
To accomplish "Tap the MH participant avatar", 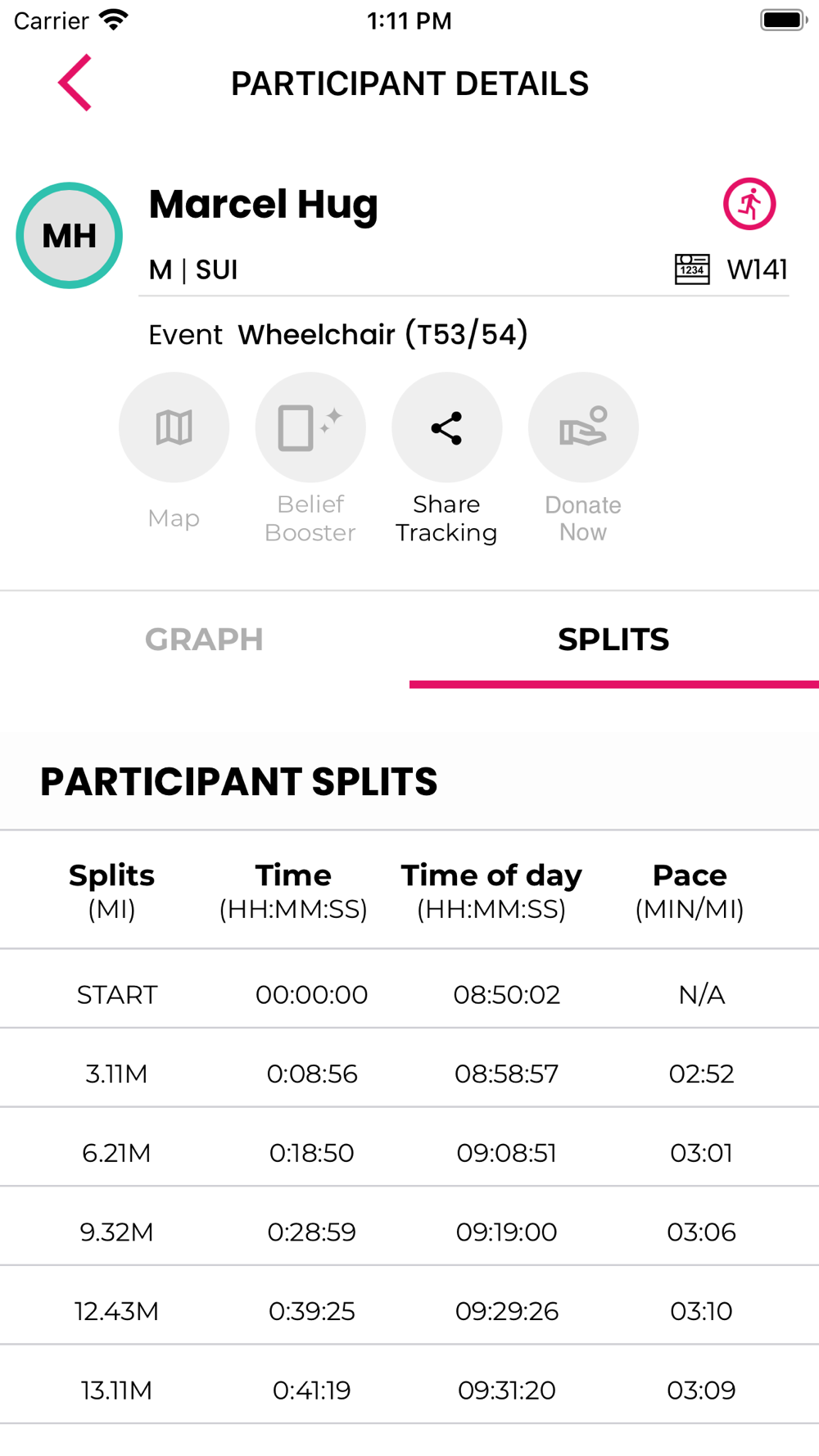I will click(x=70, y=236).
